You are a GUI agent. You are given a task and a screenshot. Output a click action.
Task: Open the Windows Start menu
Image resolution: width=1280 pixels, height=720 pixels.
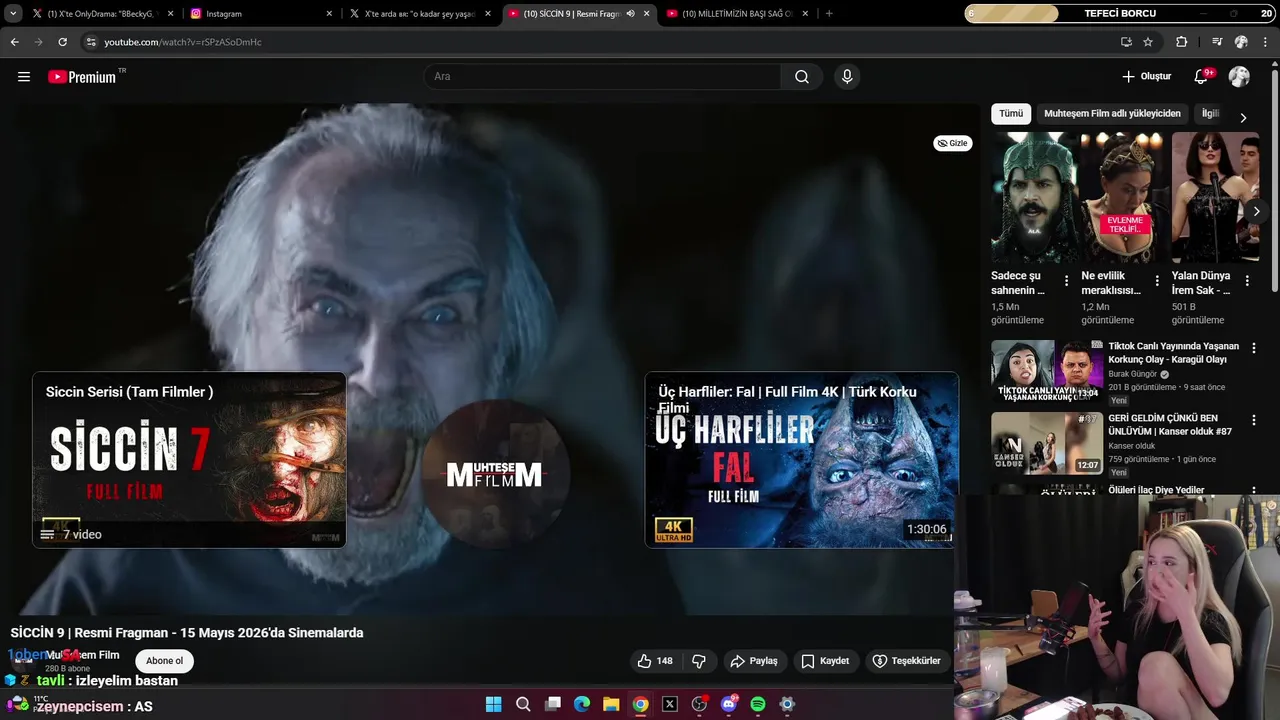pyautogui.click(x=494, y=704)
